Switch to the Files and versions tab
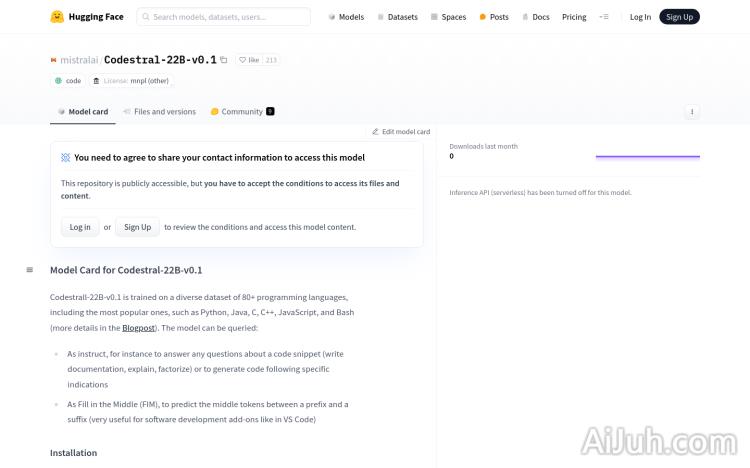This screenshot has width=750, height=468. tap(159, 112)
